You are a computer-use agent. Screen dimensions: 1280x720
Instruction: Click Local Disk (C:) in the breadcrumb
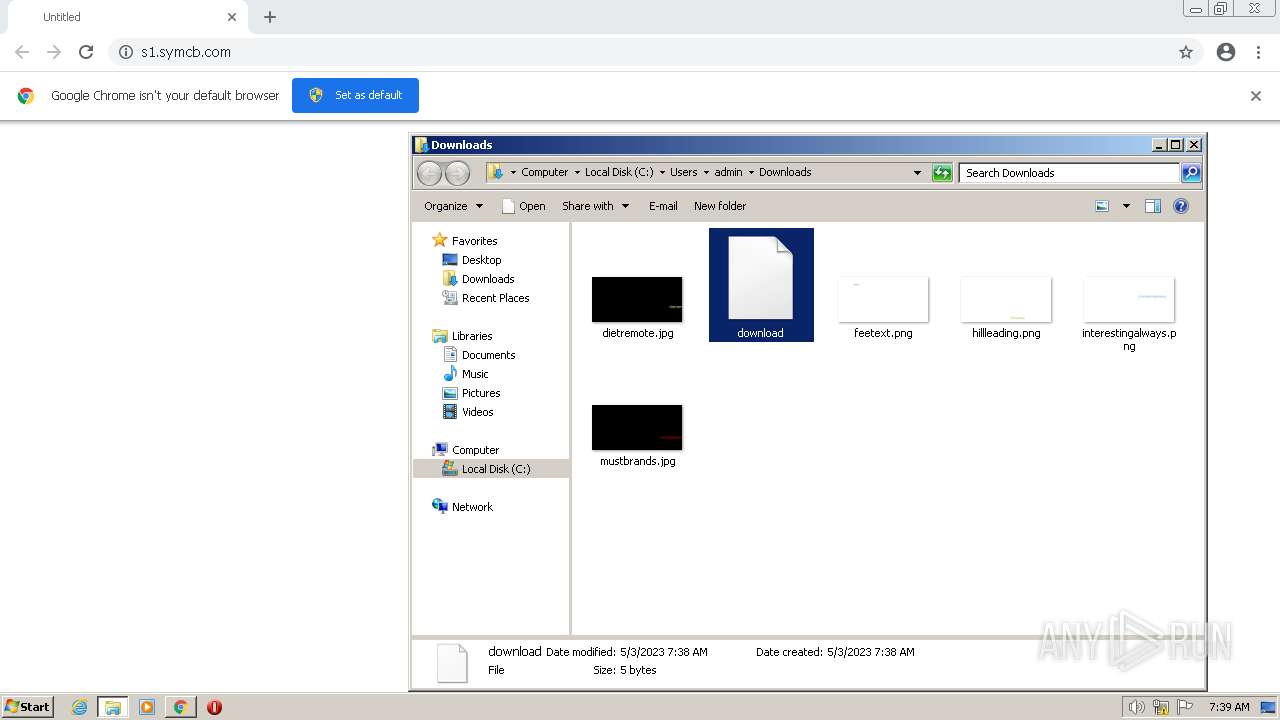click(619, 172)
